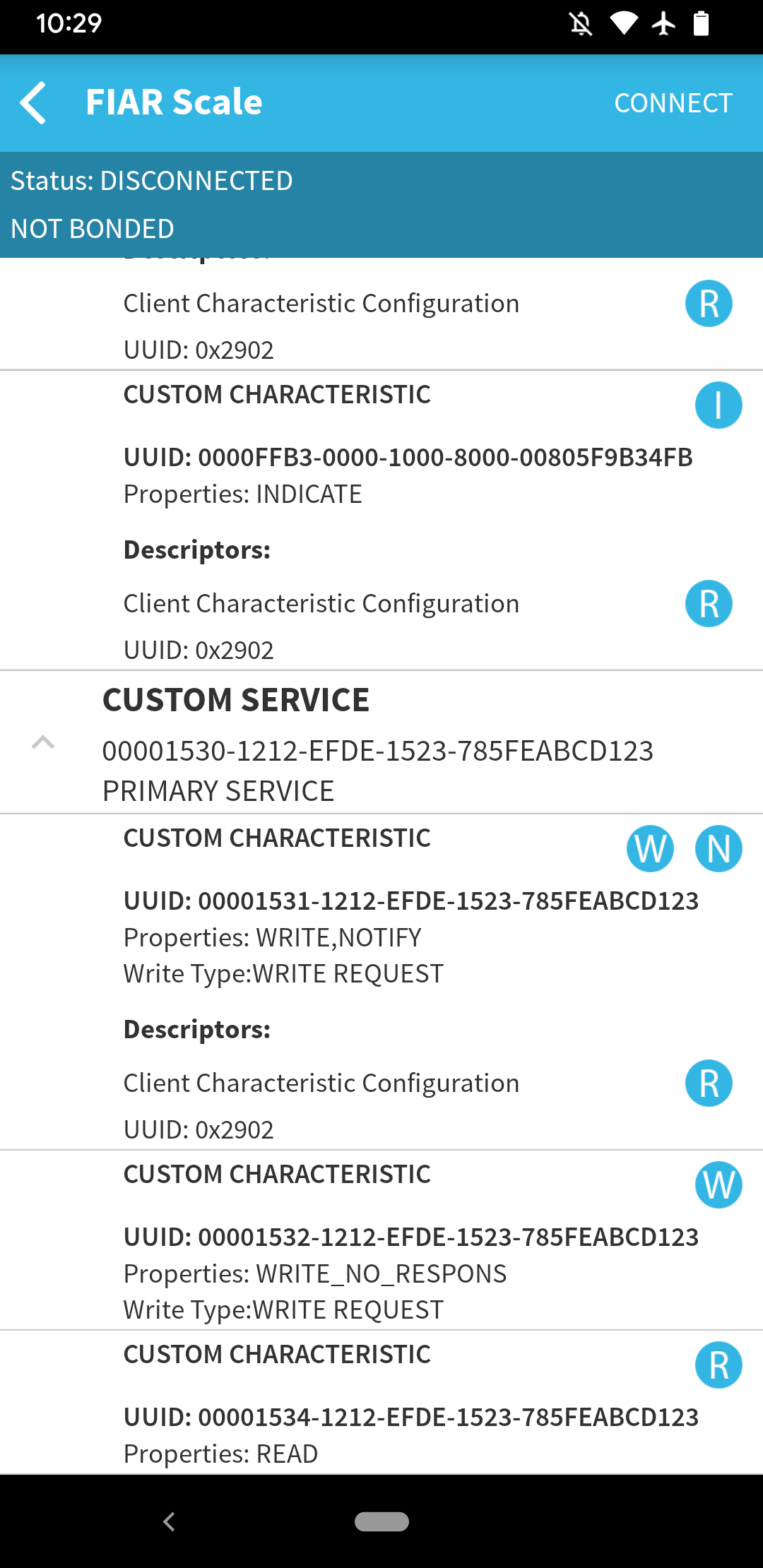Tap CONNECT to connect to FIAR Scale
This screenshot has width=763, height=1568.
[672, 102]
